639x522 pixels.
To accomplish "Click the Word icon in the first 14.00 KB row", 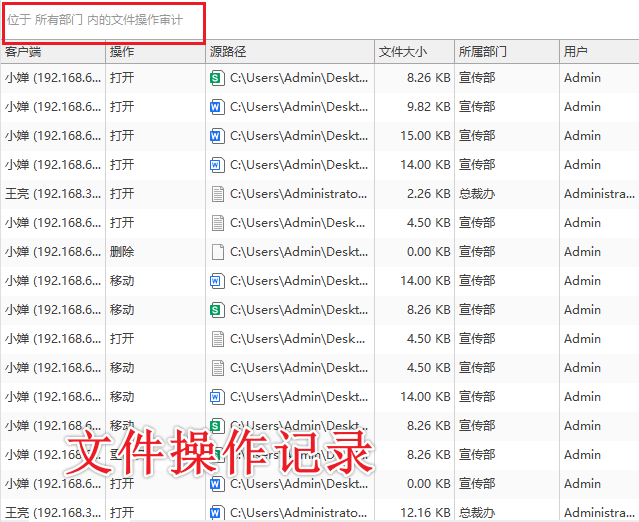I will tap(217, 164).
